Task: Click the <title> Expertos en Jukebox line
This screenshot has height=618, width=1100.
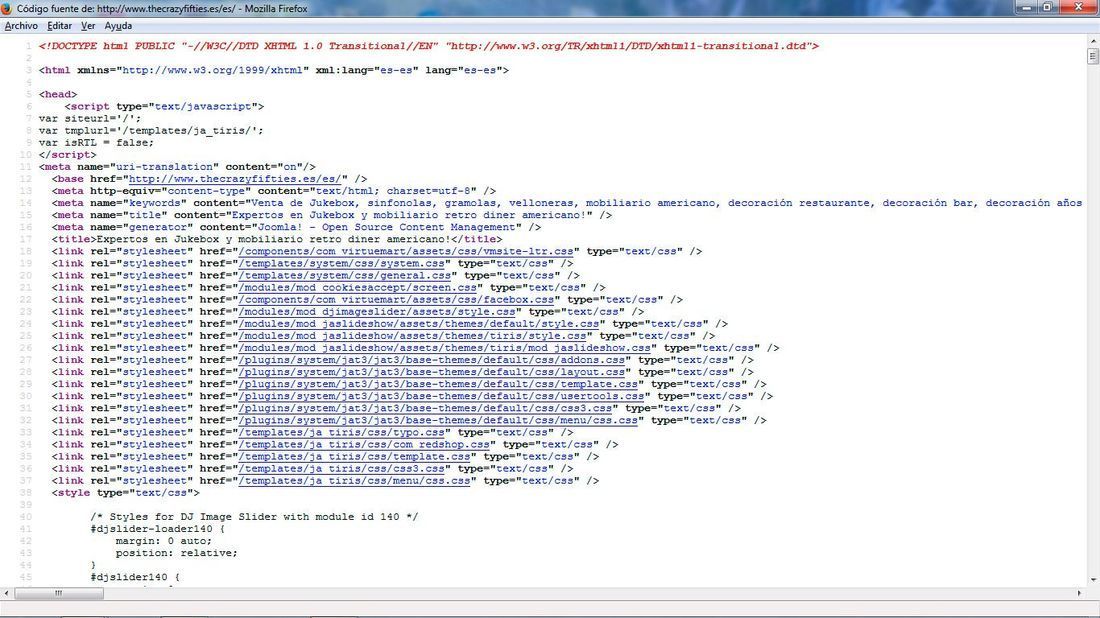Action: coord(276,239)
